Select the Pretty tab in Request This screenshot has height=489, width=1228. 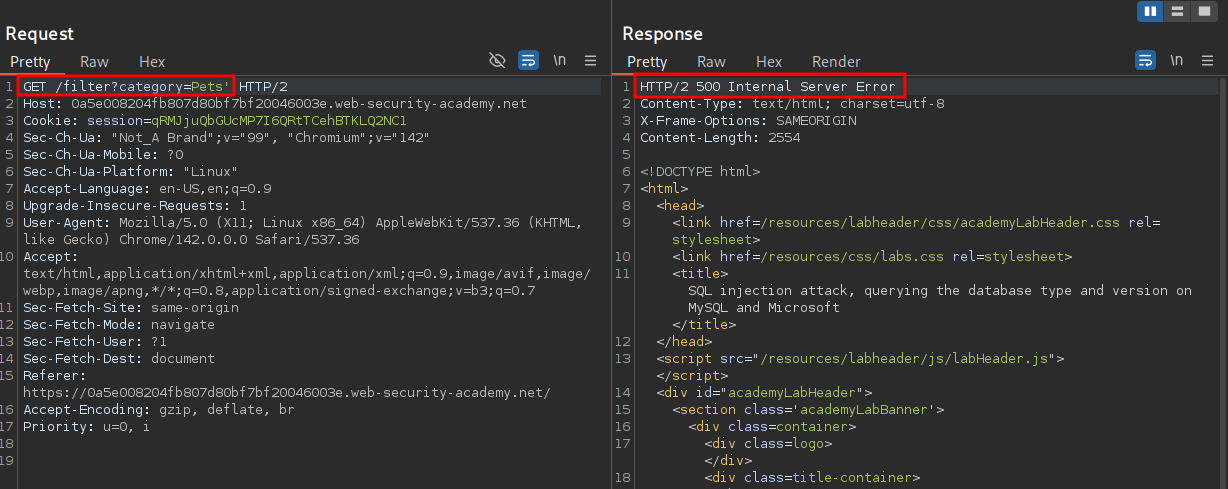point(30,62)
